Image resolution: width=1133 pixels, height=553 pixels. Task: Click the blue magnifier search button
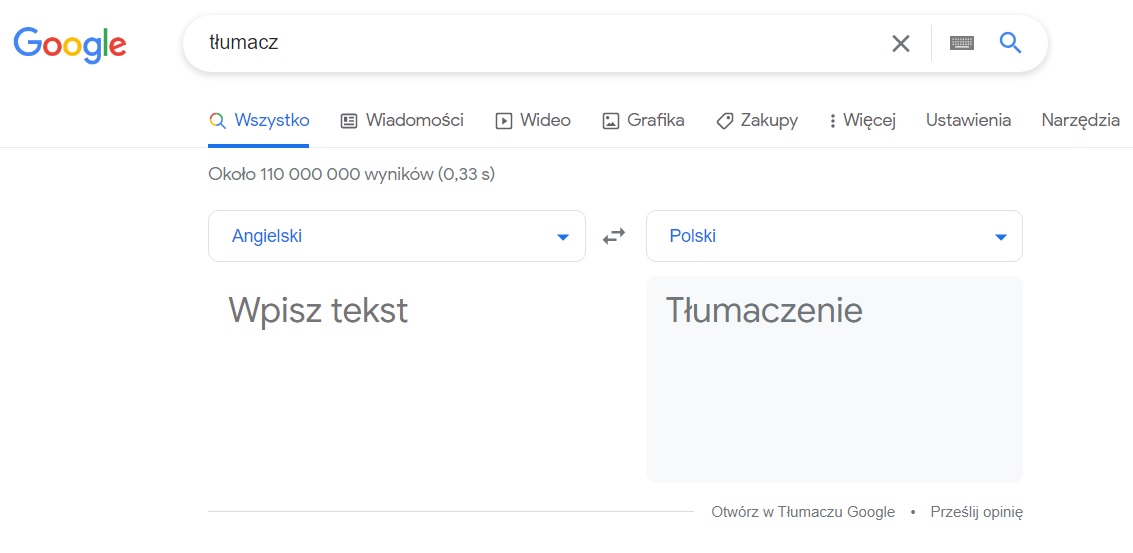point(1010,43)
